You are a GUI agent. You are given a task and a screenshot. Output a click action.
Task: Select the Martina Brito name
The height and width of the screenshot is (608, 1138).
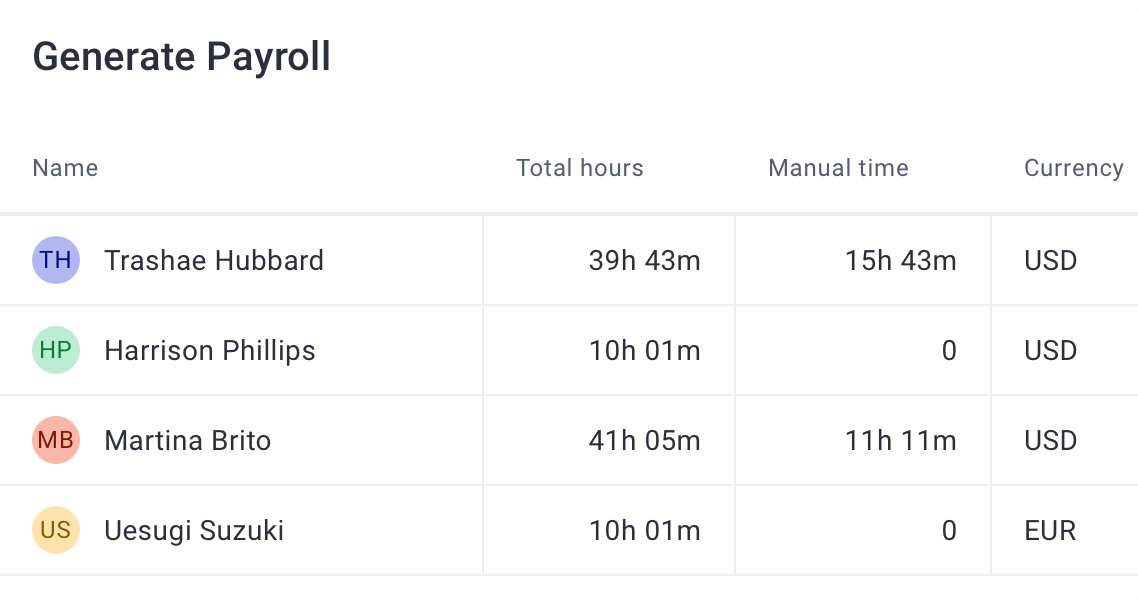pos(188,441)
